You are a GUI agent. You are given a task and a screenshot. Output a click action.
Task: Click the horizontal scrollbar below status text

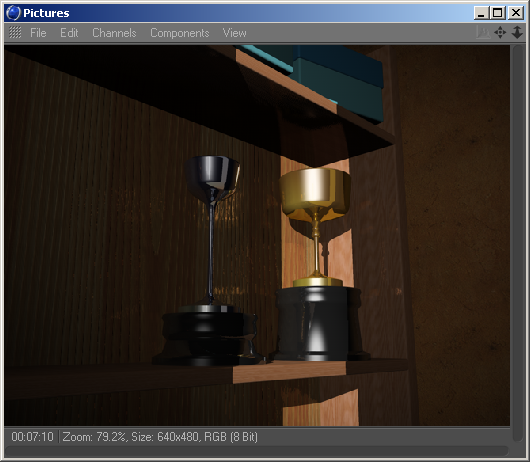click(256, 451)
